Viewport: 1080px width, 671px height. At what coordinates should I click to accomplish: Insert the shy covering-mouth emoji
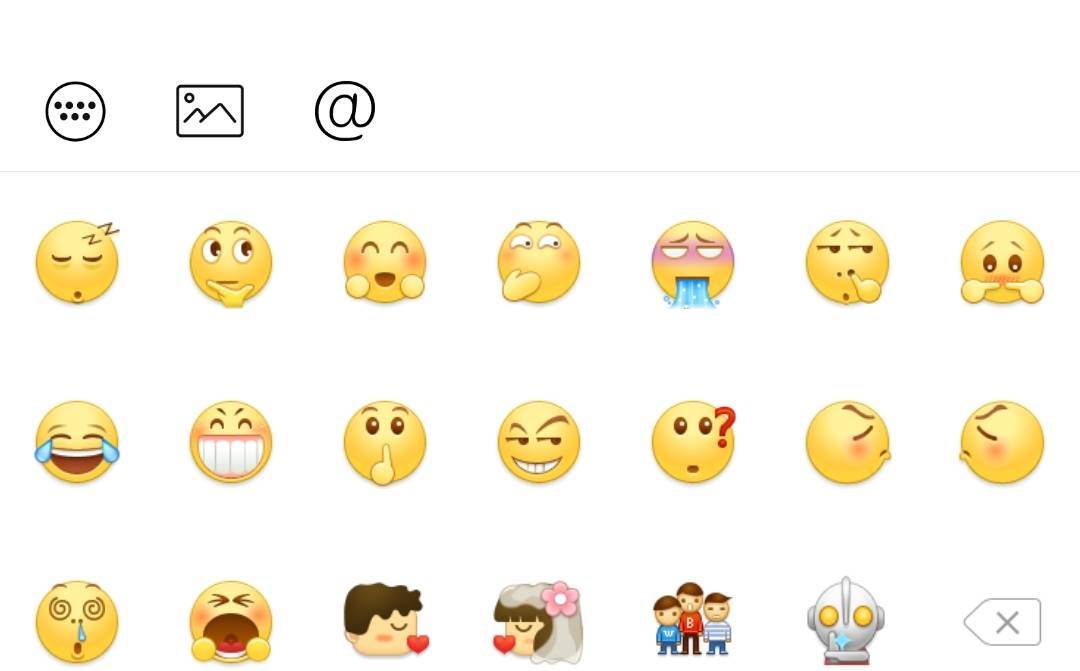(x=1002, y=262)
